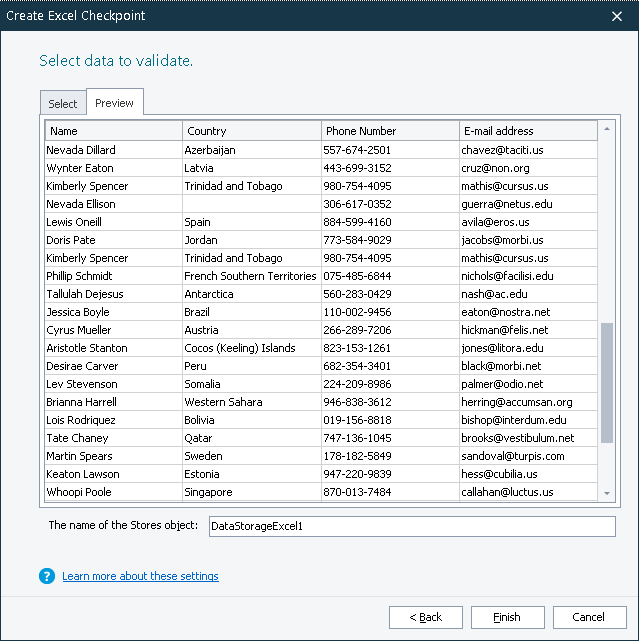Screen dimensions: 639x641
Task: Go back with the Back button
Action: (x=426, y=617)
